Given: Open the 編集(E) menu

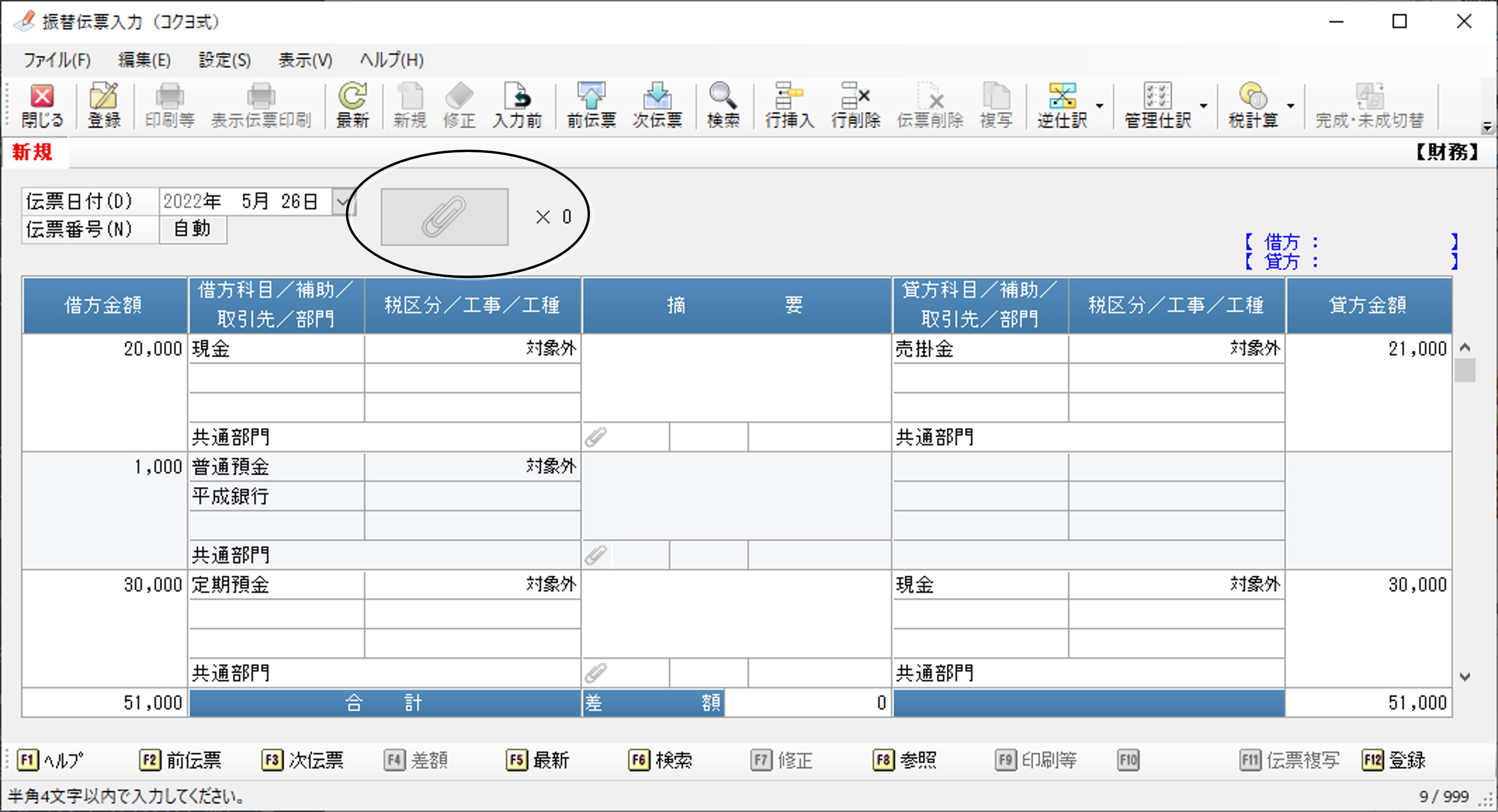Looking at the screenshot, I should click(144, 60).
